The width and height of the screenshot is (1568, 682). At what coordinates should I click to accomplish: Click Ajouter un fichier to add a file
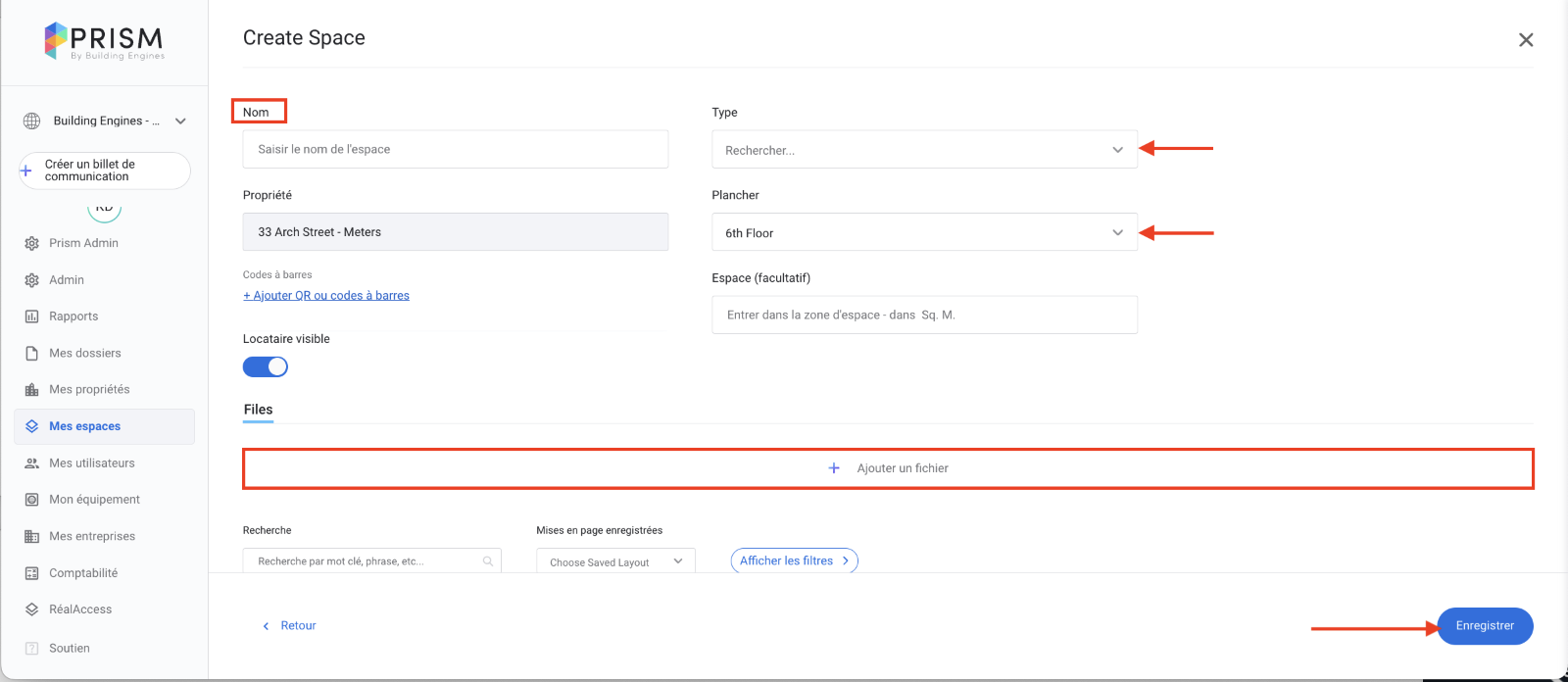[x=888, y=468]
